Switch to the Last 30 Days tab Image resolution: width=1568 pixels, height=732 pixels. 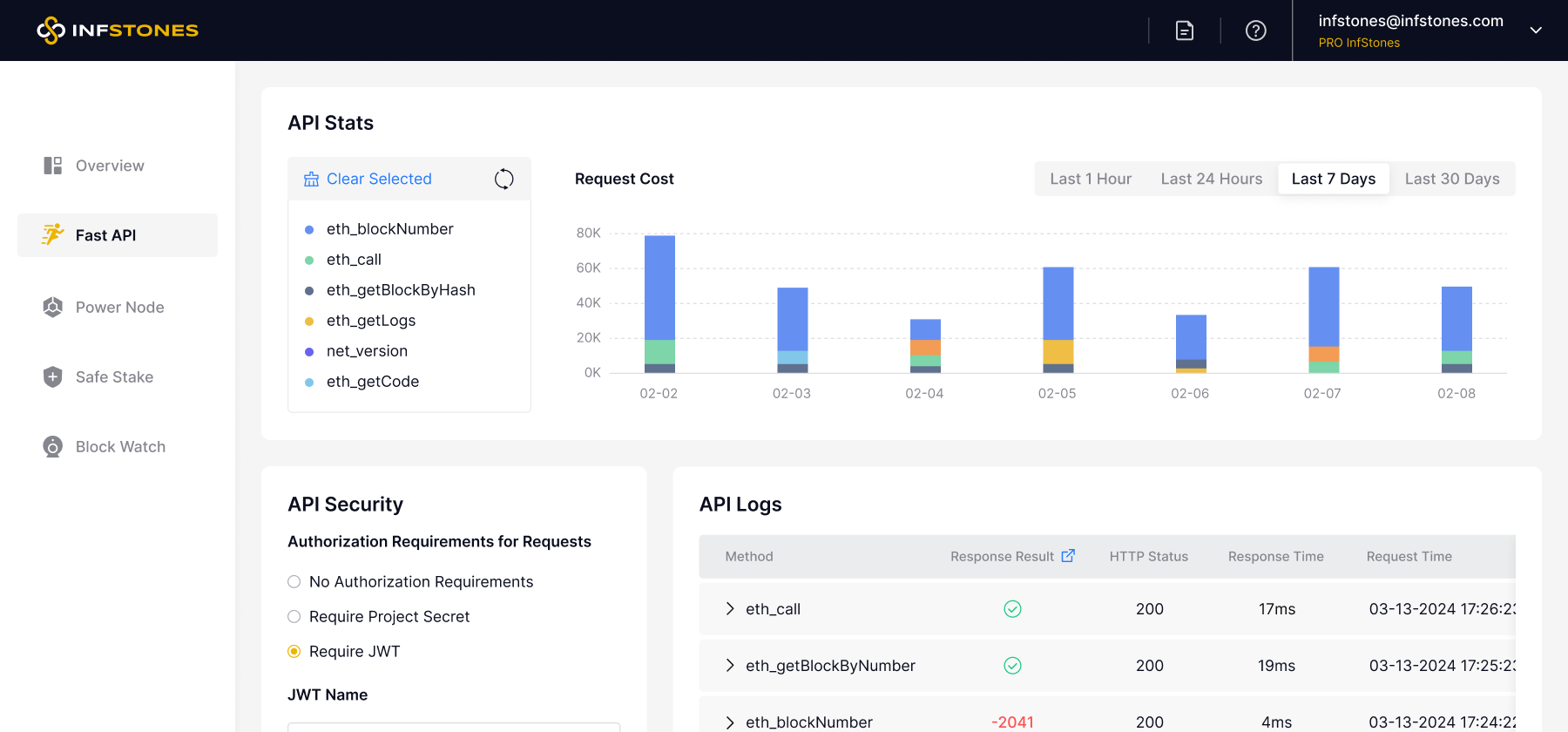[1452, 179]
